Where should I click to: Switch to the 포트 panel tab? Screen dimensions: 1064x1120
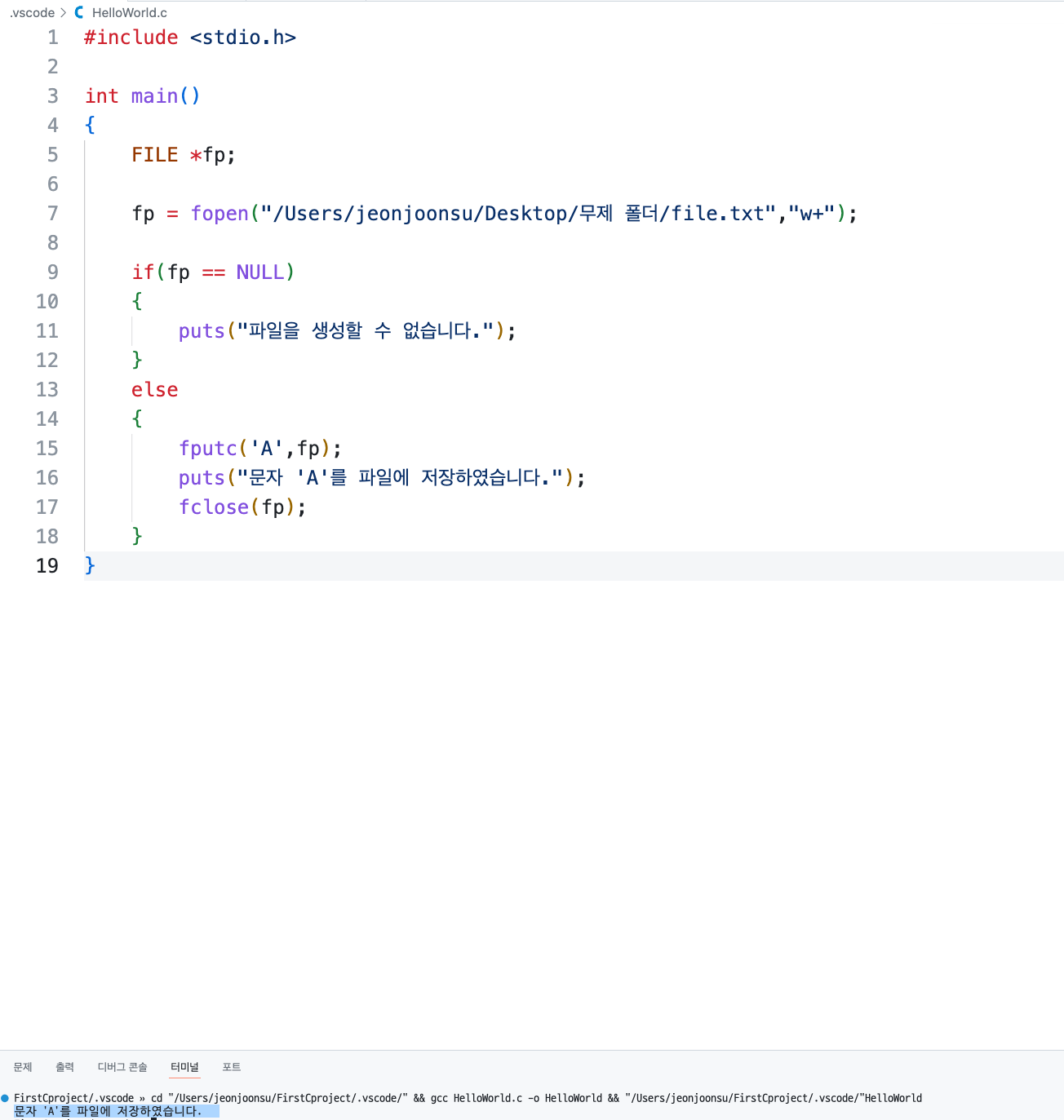[x=232, y=1067]
